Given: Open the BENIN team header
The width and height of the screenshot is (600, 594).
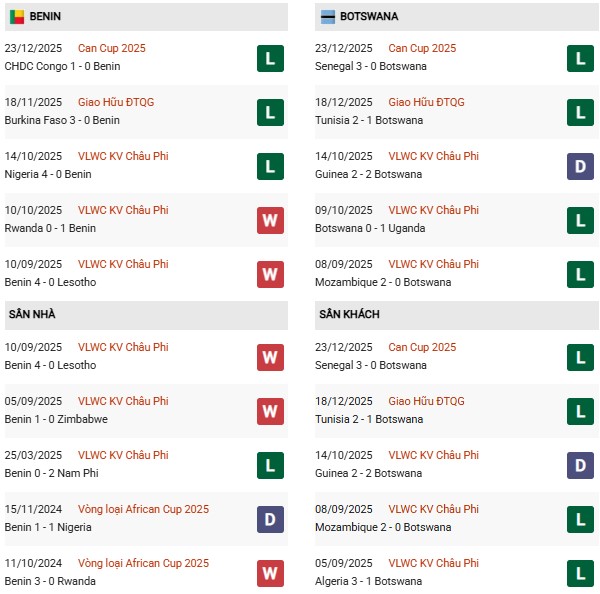Looking at the screenshot, I should point(50,17).
